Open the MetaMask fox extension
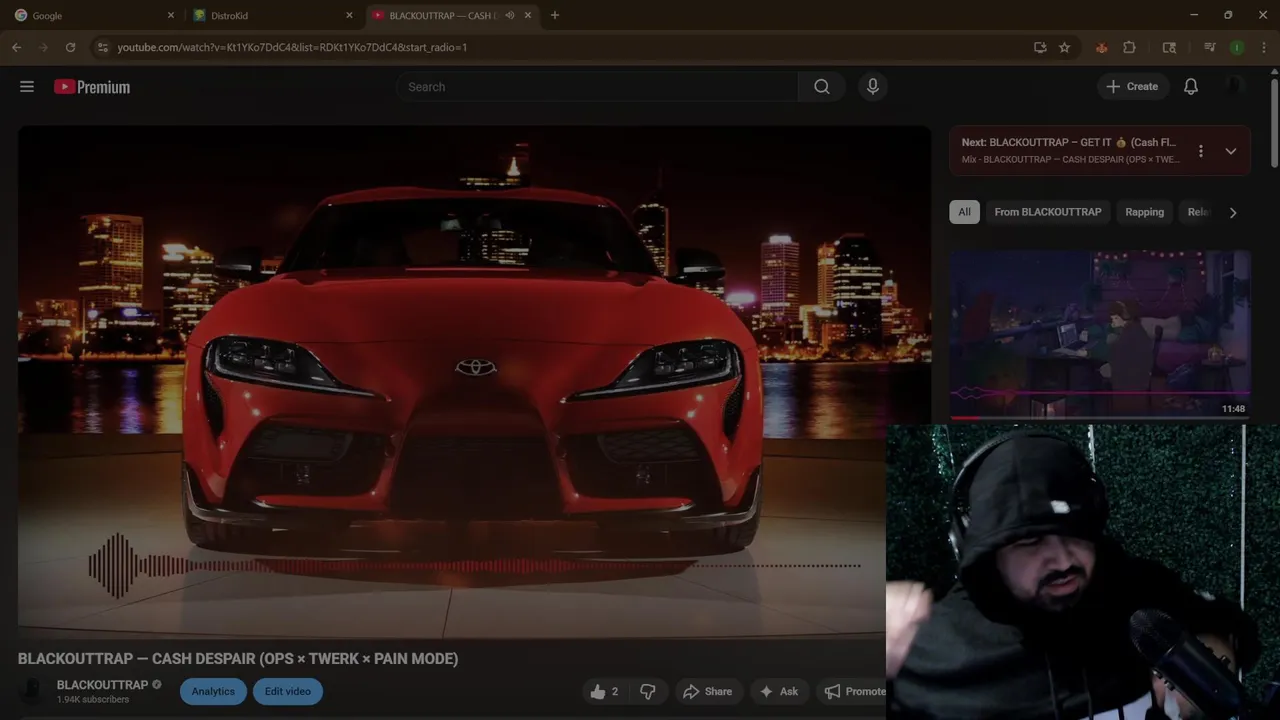1280x720 pixels. pyautogui.click(x=1101, y=47)
